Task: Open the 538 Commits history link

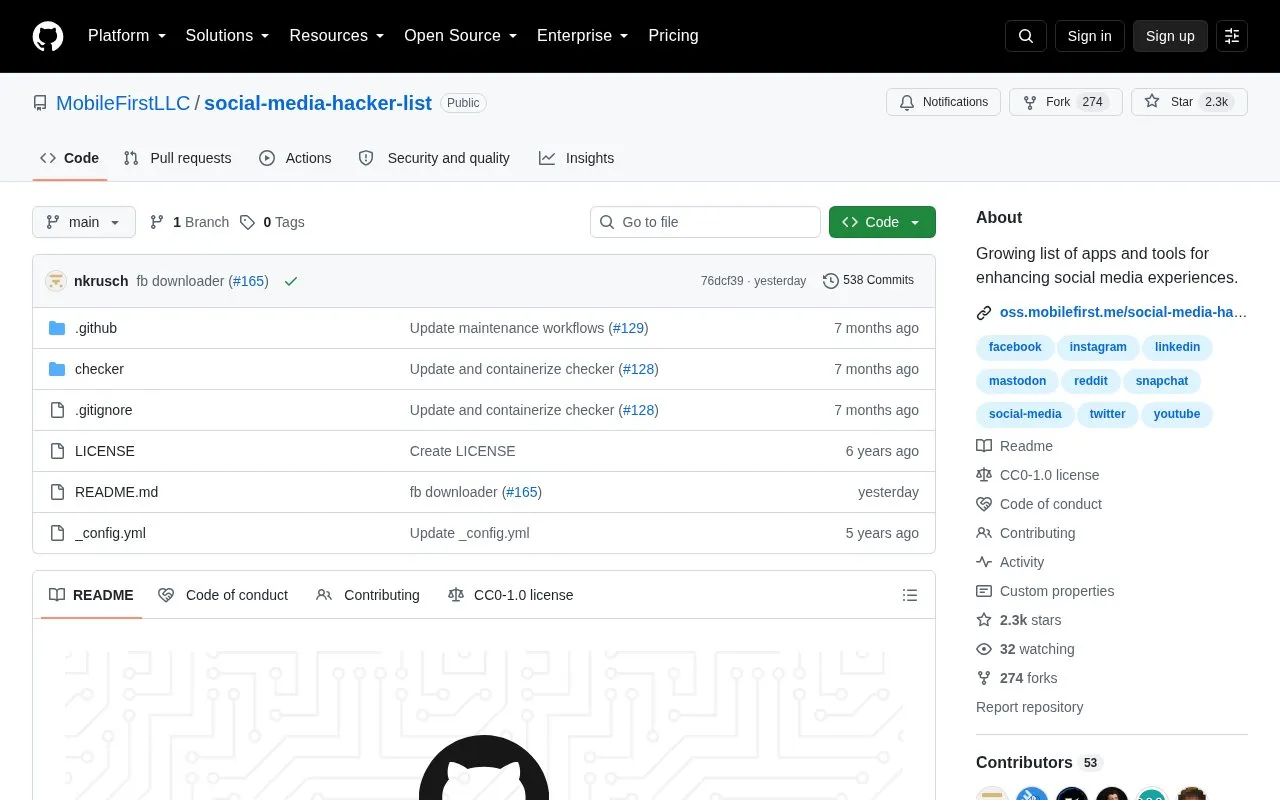Action: [868, 281]
